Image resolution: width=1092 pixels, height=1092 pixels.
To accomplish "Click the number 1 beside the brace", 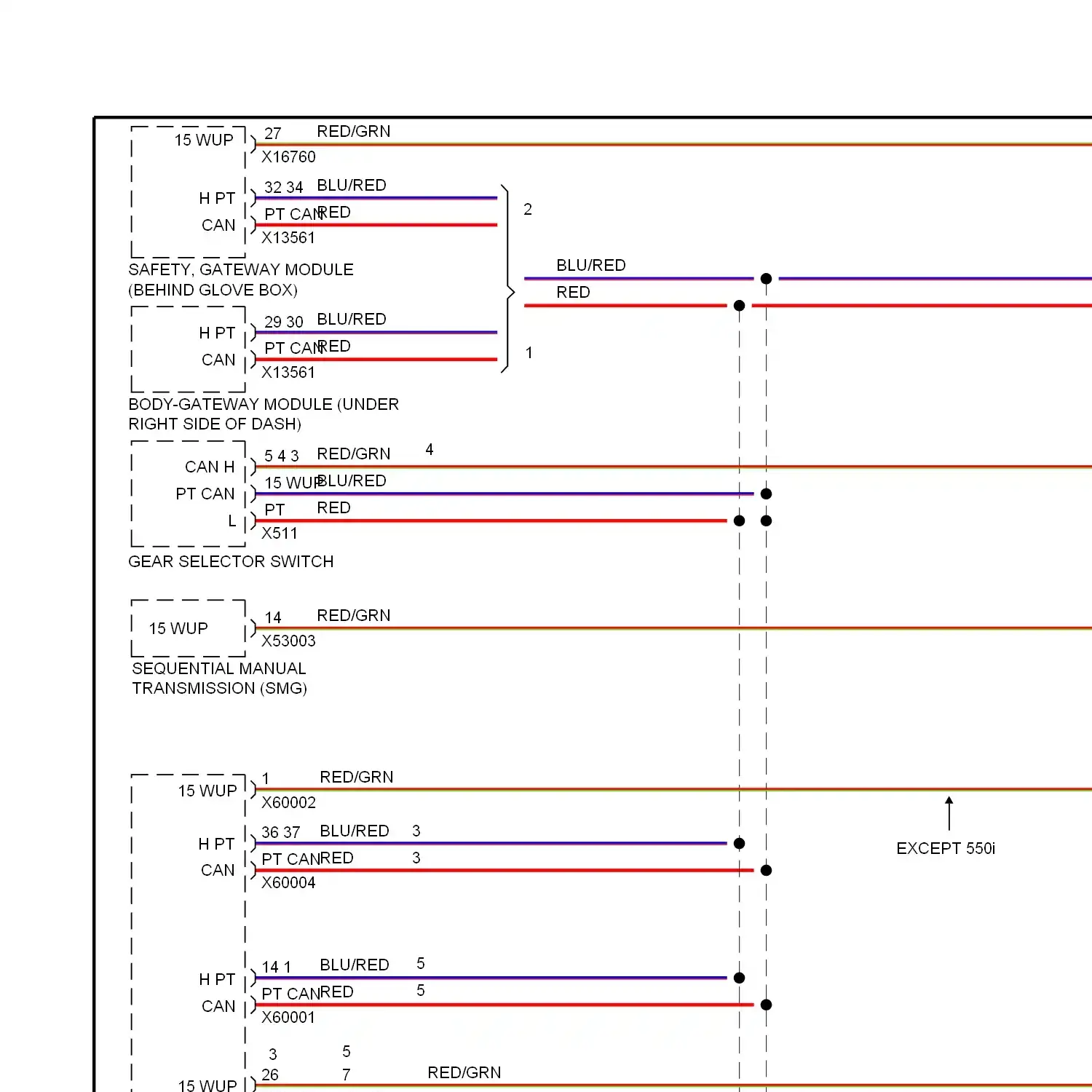I will [529, 352].
